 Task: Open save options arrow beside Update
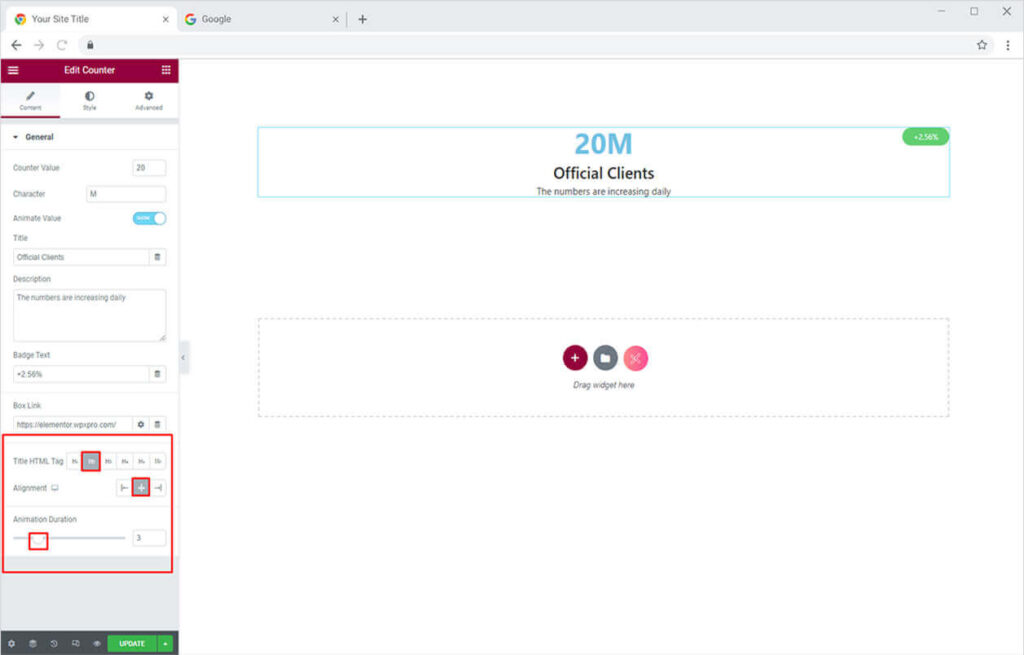click(165, 644)
